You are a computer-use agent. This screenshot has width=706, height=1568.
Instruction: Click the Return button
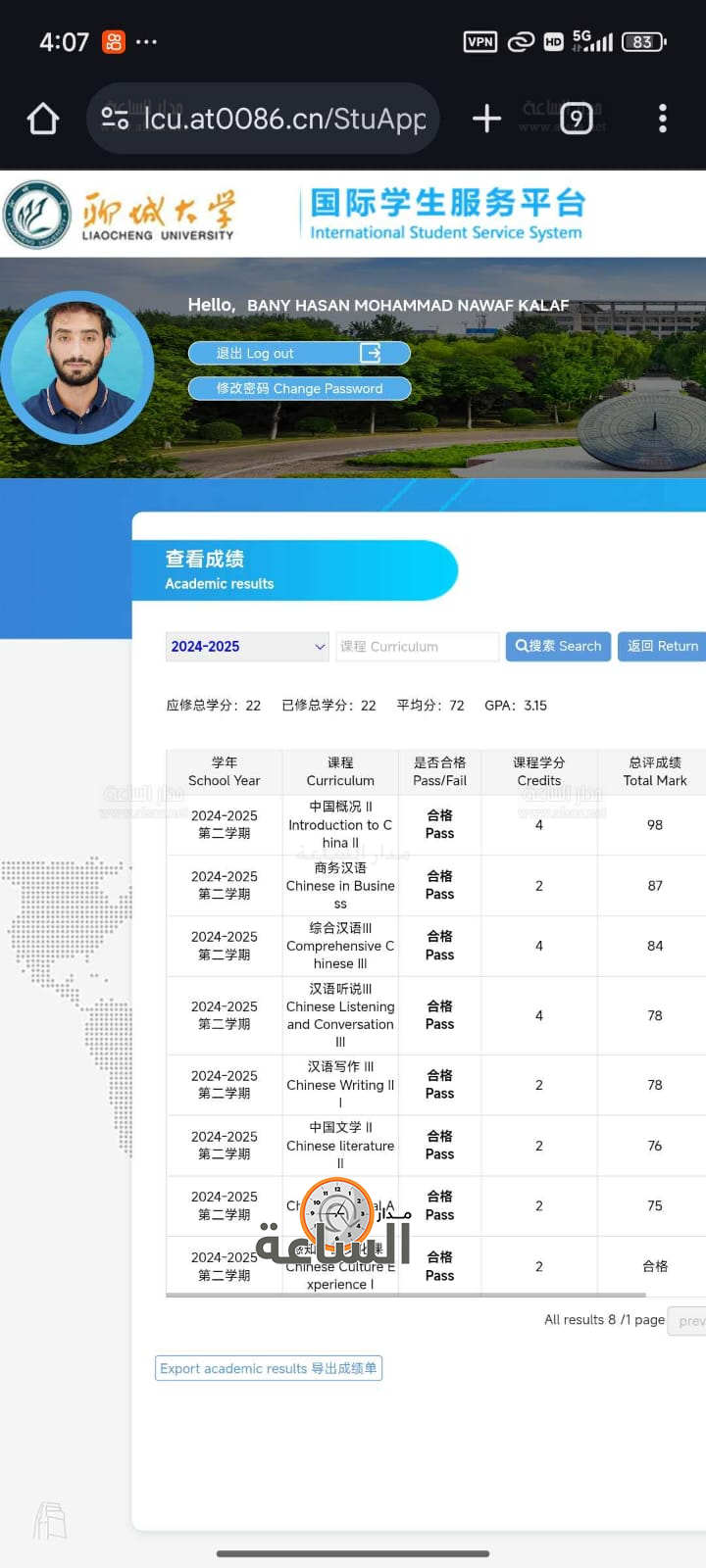point(662,647)
